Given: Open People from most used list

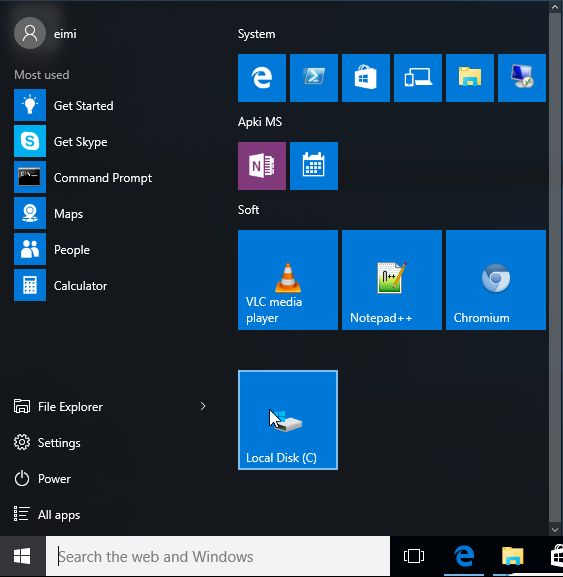Looking at the screenshot, I should coord(110,249).
